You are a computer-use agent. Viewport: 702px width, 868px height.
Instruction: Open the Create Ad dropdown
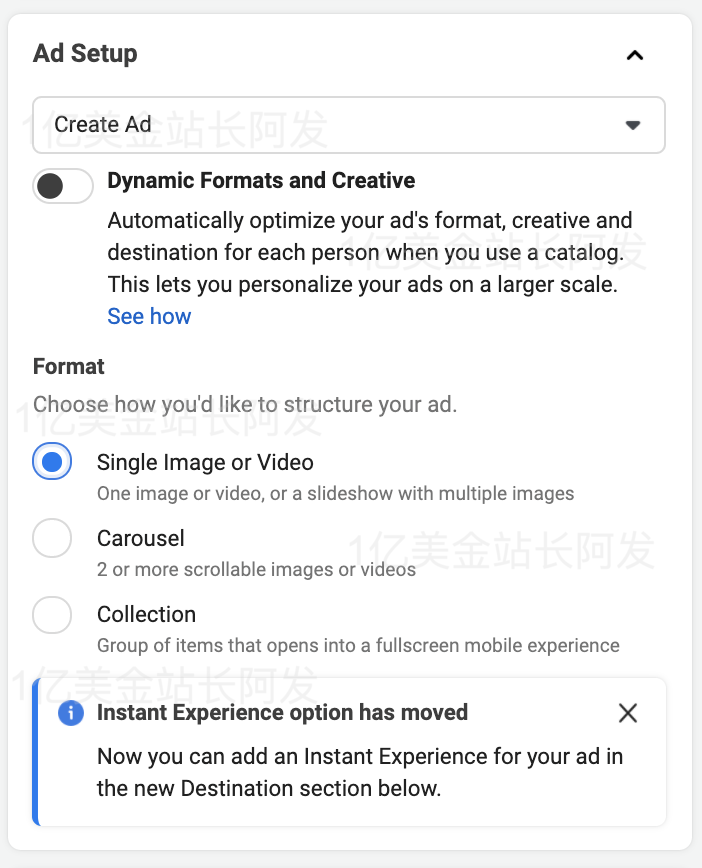(348, 125)
